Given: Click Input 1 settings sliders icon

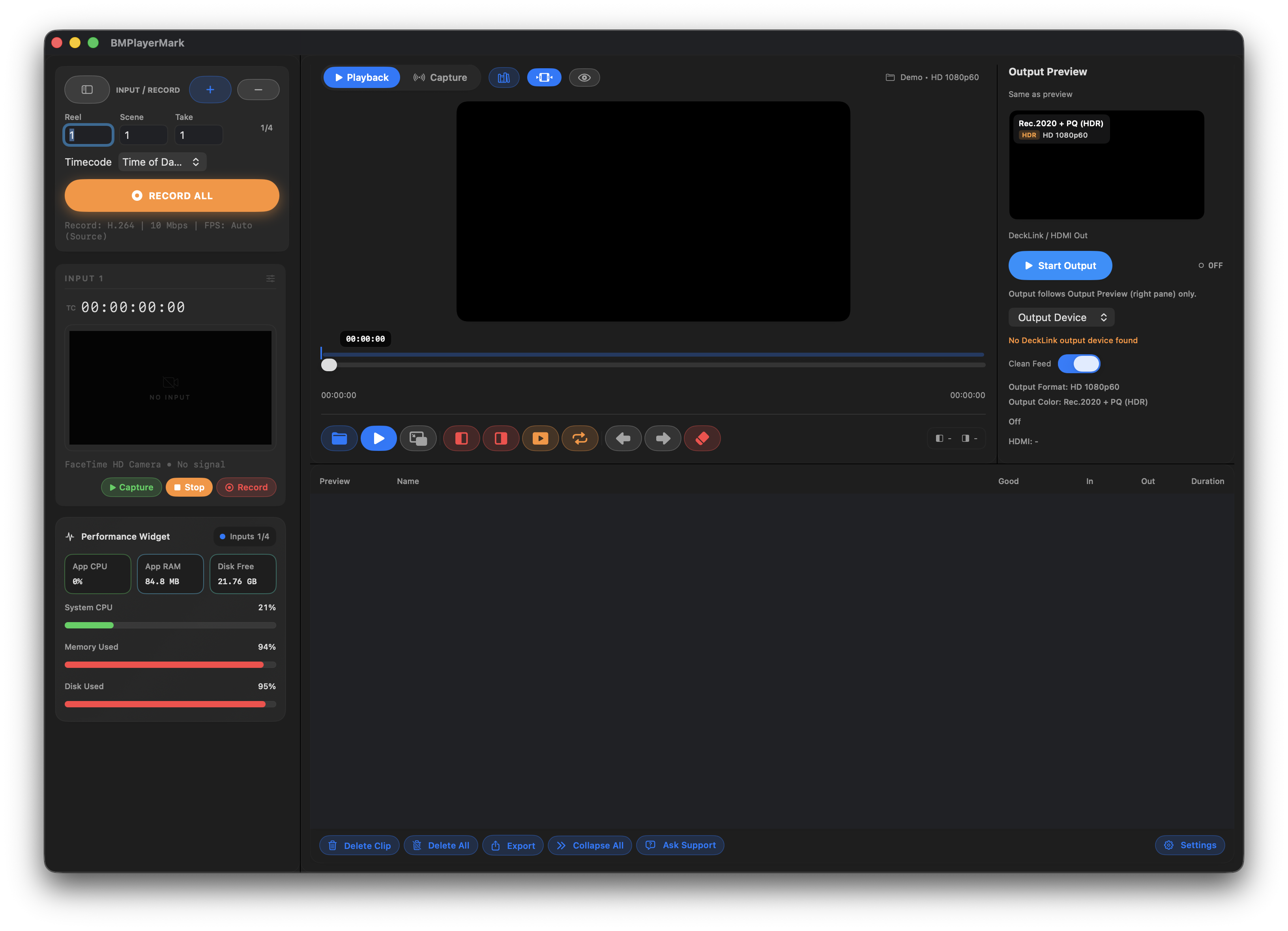Looking at the screenshot, I should coord(270,278).
